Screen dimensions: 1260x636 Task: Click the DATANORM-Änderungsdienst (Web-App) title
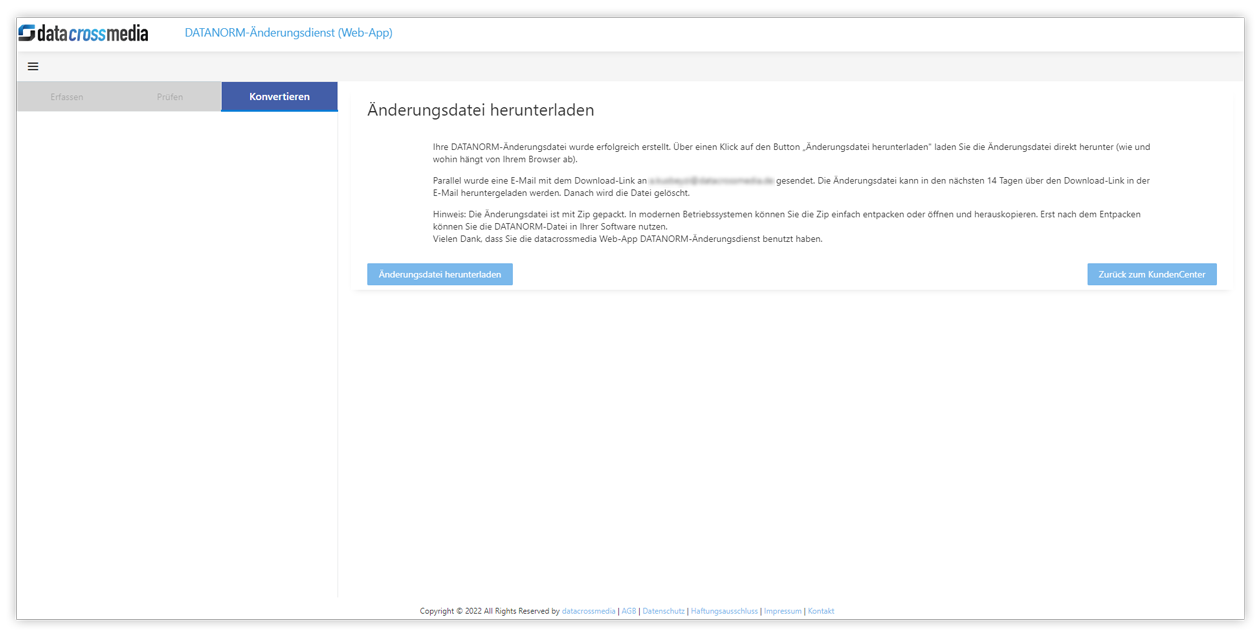(288, 33)
